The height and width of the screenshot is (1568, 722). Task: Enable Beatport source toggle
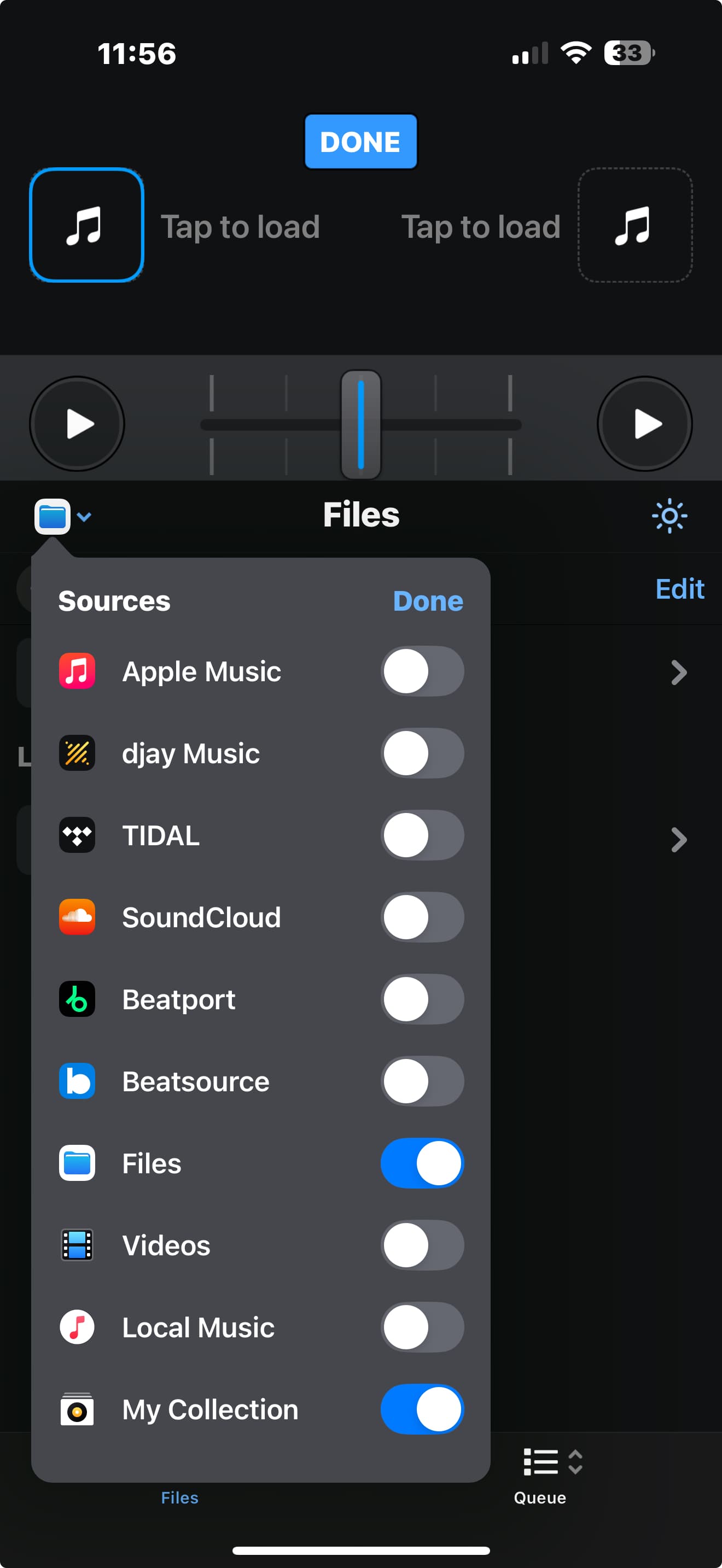click(x=422, y=999)
